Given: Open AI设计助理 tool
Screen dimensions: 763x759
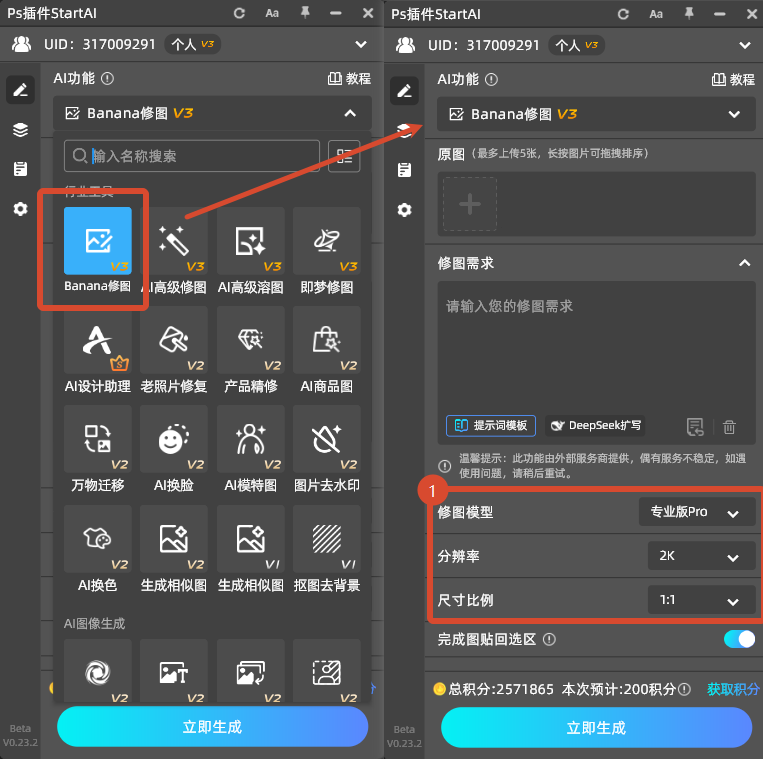Looking at the screenshot, I should 98,340.
